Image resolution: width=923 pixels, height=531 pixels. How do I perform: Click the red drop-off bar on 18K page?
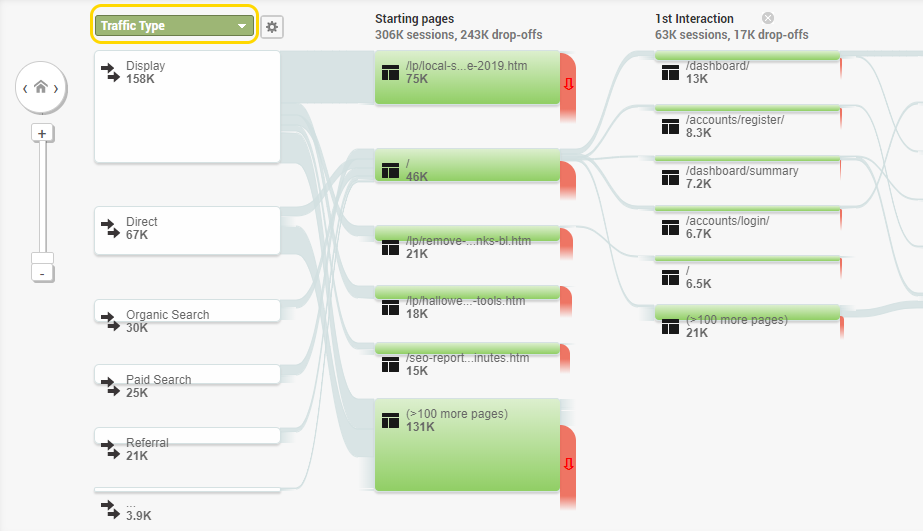(x=566, y=301)
